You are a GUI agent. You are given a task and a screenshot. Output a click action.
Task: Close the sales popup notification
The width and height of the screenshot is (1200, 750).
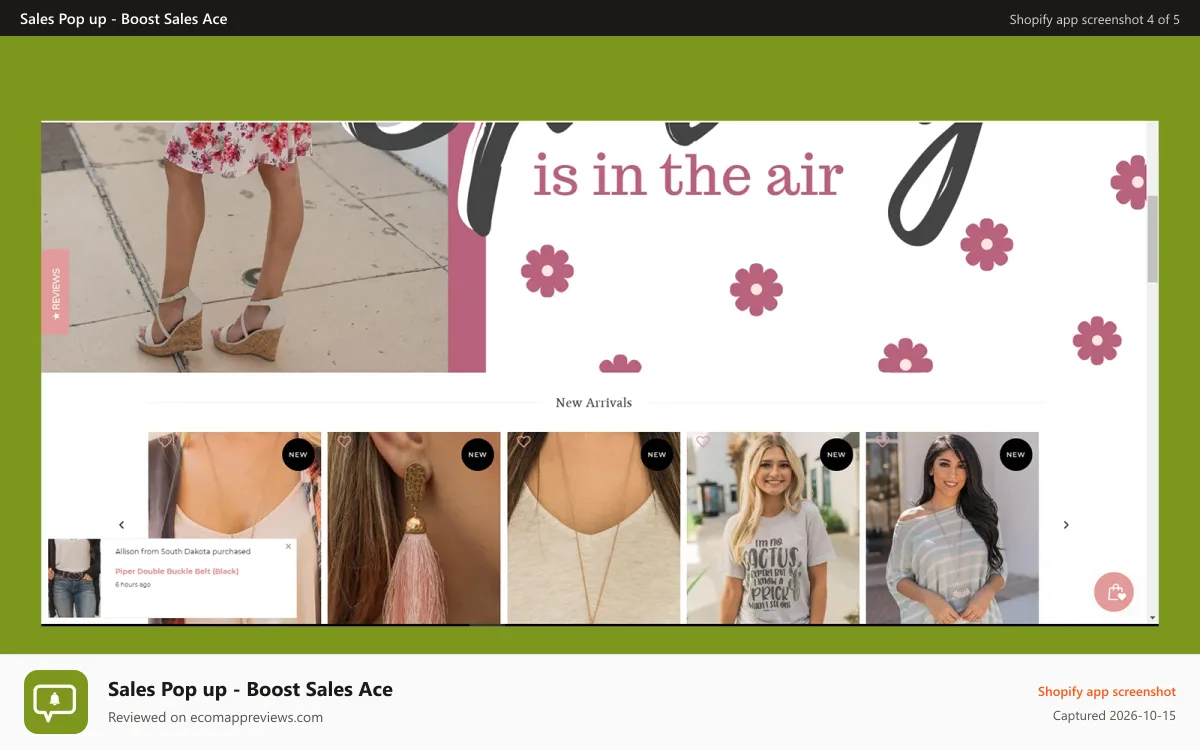288,546
